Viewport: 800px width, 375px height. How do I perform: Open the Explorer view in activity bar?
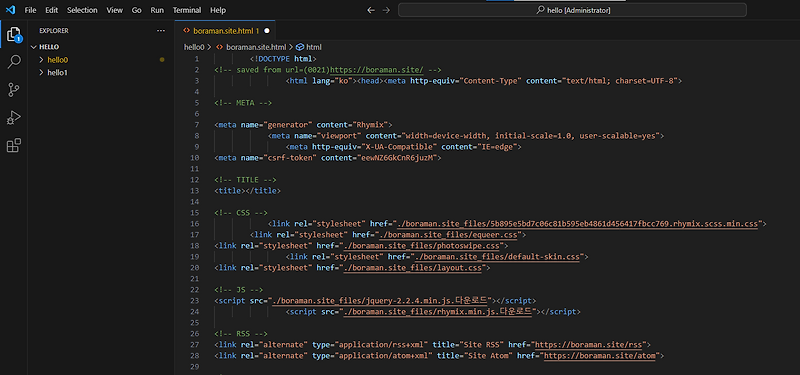(14, 35)
